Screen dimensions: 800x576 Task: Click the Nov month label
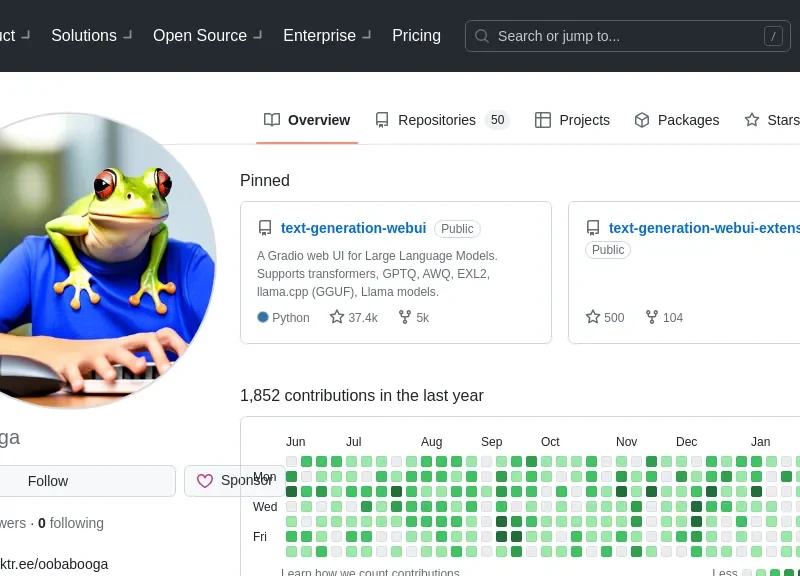[x=626, y=441]
